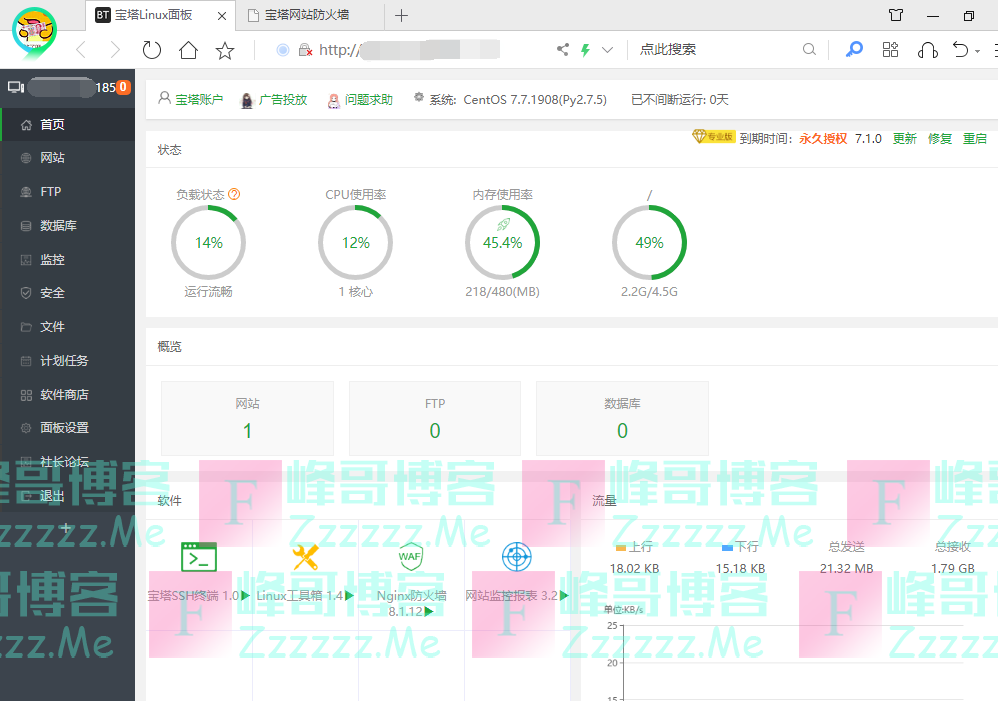998x701 pixels.
Task: Open the 网站监控报表 target icon
Action: tap(516, 557)
